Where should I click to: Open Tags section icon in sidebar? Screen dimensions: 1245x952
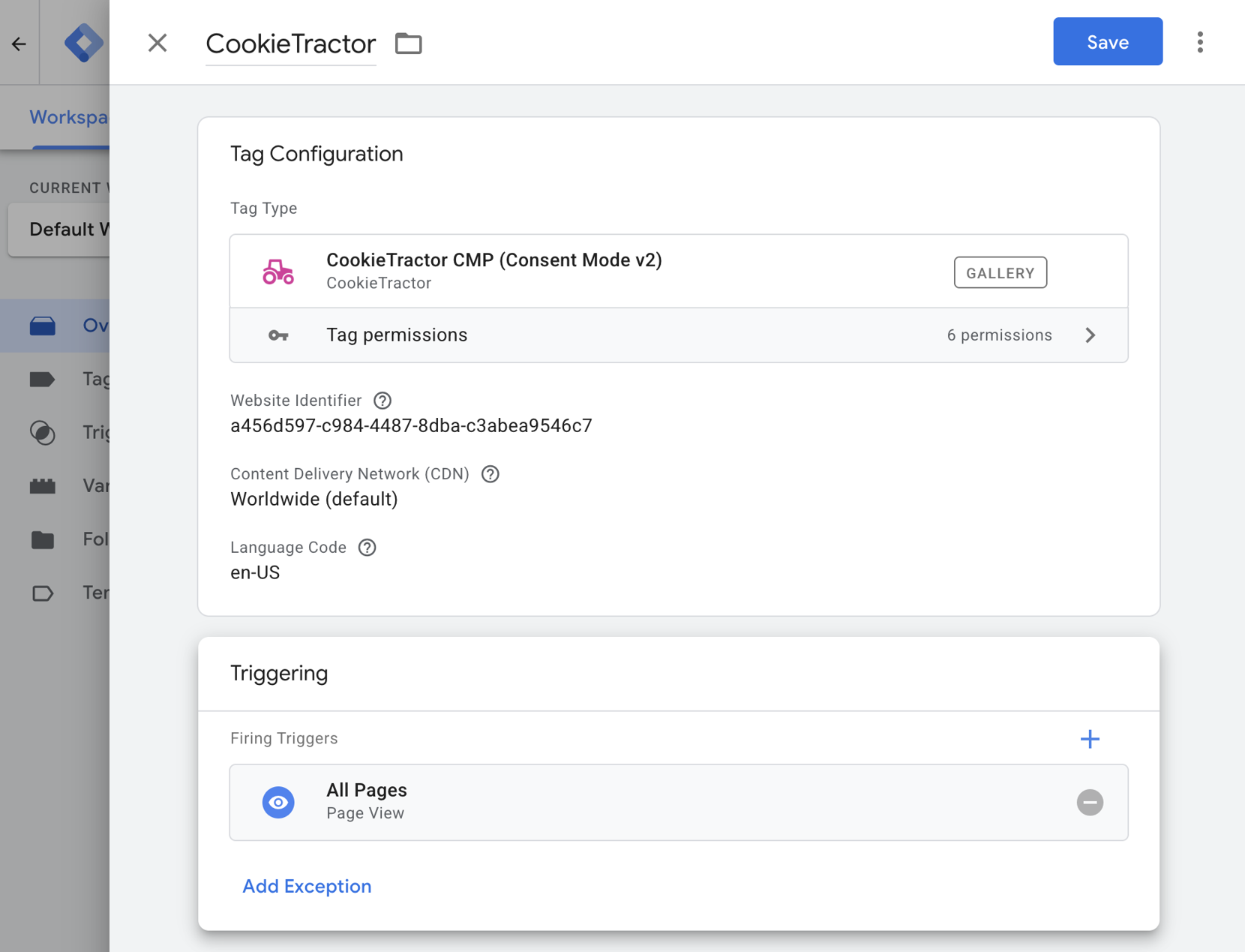click(x=43, y=379)
